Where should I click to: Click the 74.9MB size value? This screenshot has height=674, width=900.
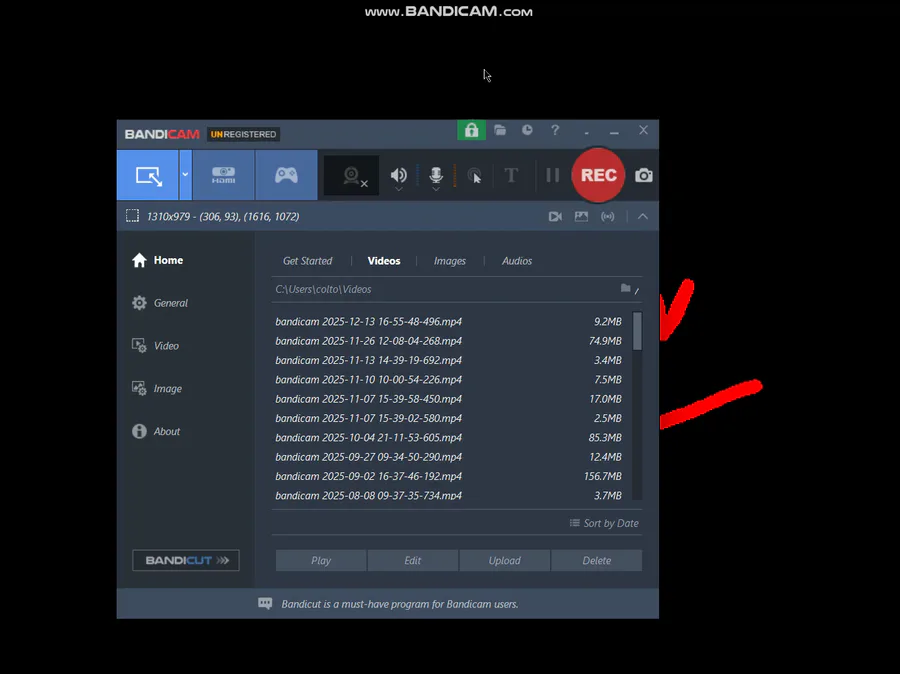coord(605,341)
